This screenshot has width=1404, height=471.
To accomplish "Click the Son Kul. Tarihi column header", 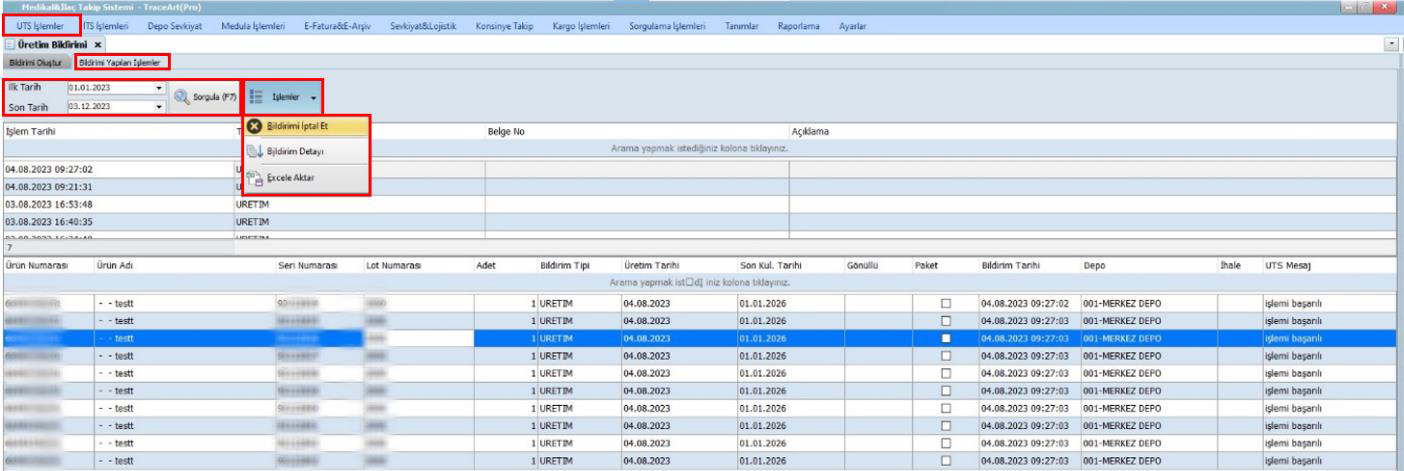I will click(771, 265).
